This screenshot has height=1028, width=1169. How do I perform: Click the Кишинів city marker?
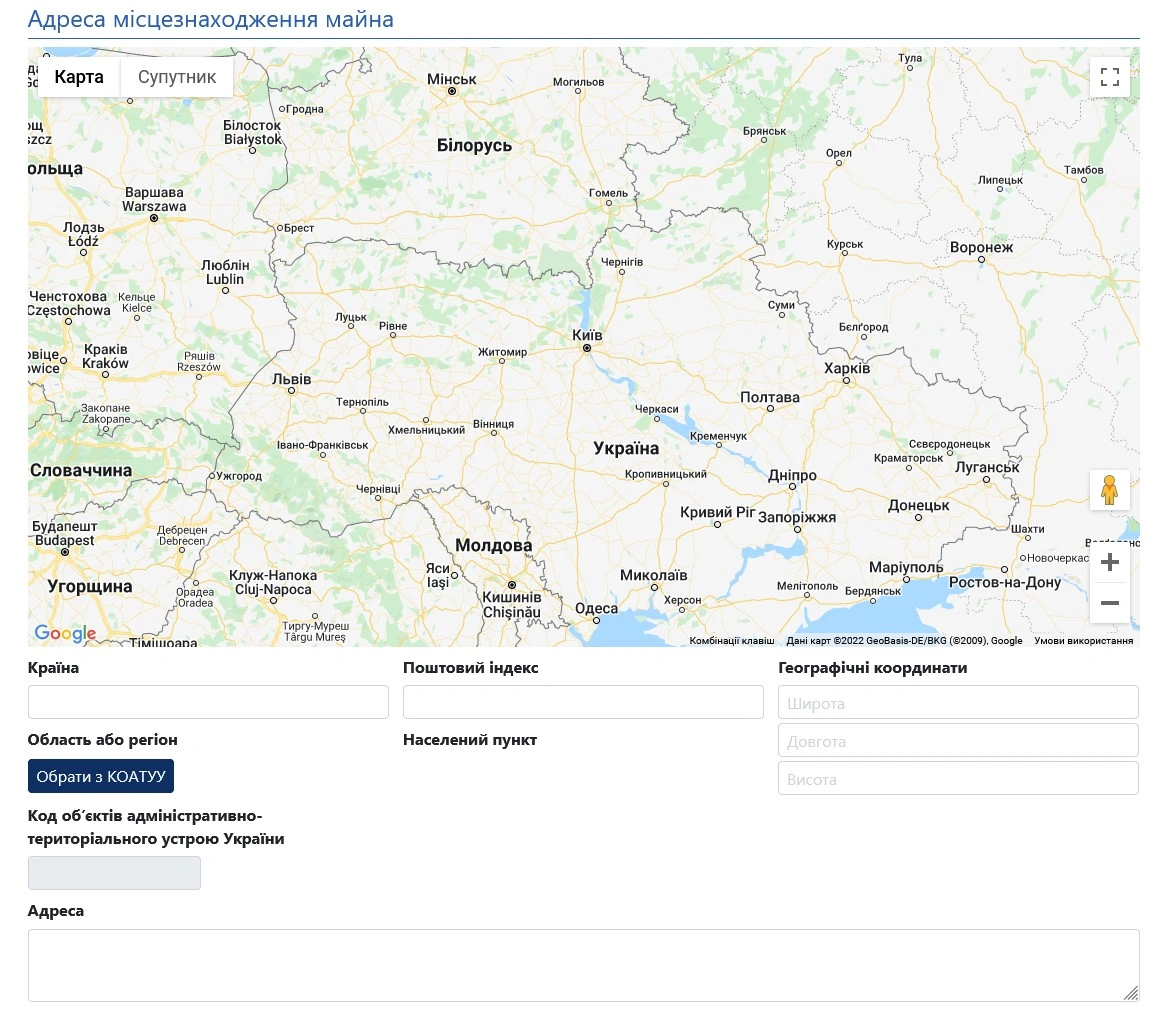[x=511, y=585]
